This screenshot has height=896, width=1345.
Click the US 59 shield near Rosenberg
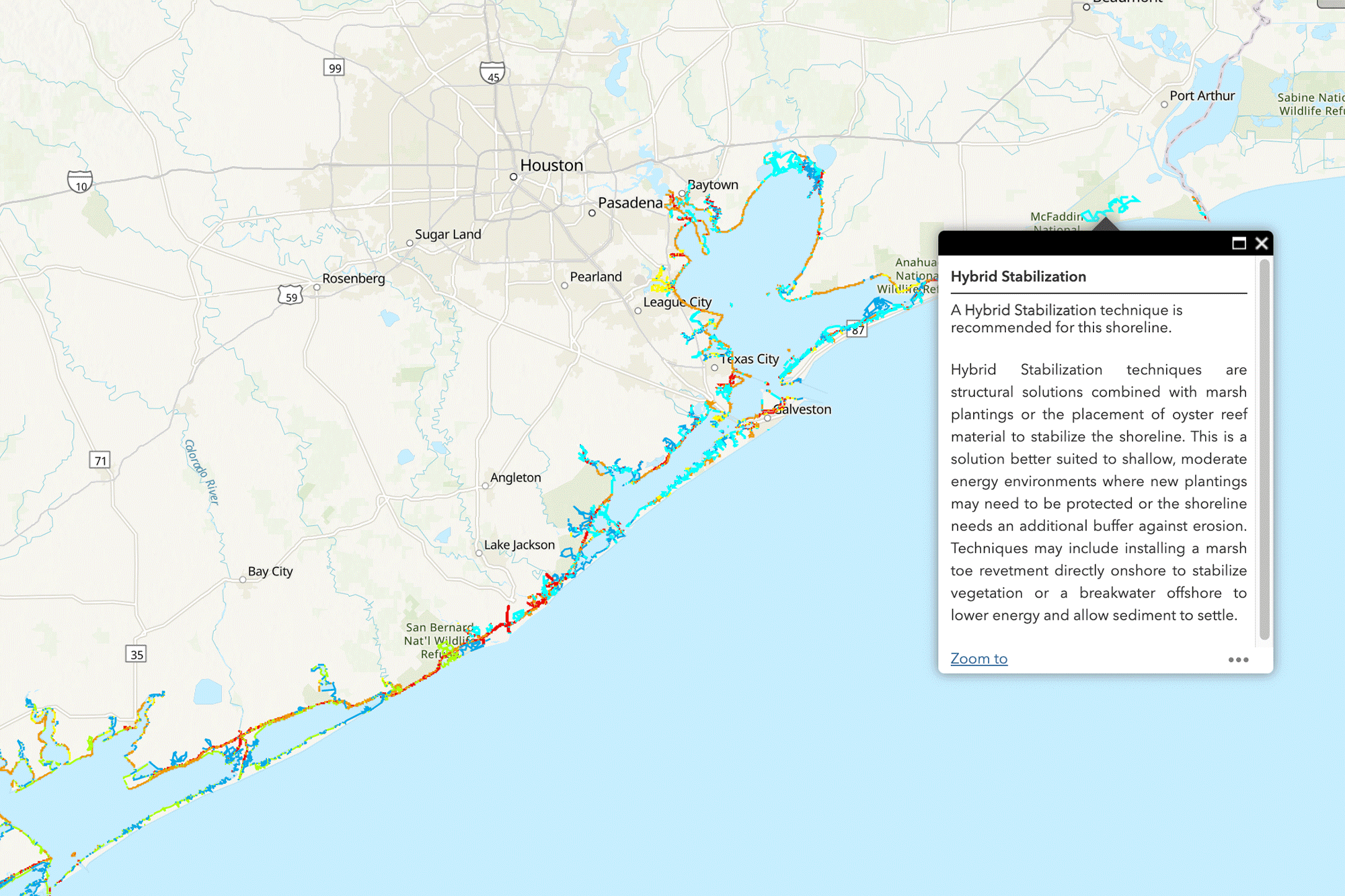coord(291,295)
